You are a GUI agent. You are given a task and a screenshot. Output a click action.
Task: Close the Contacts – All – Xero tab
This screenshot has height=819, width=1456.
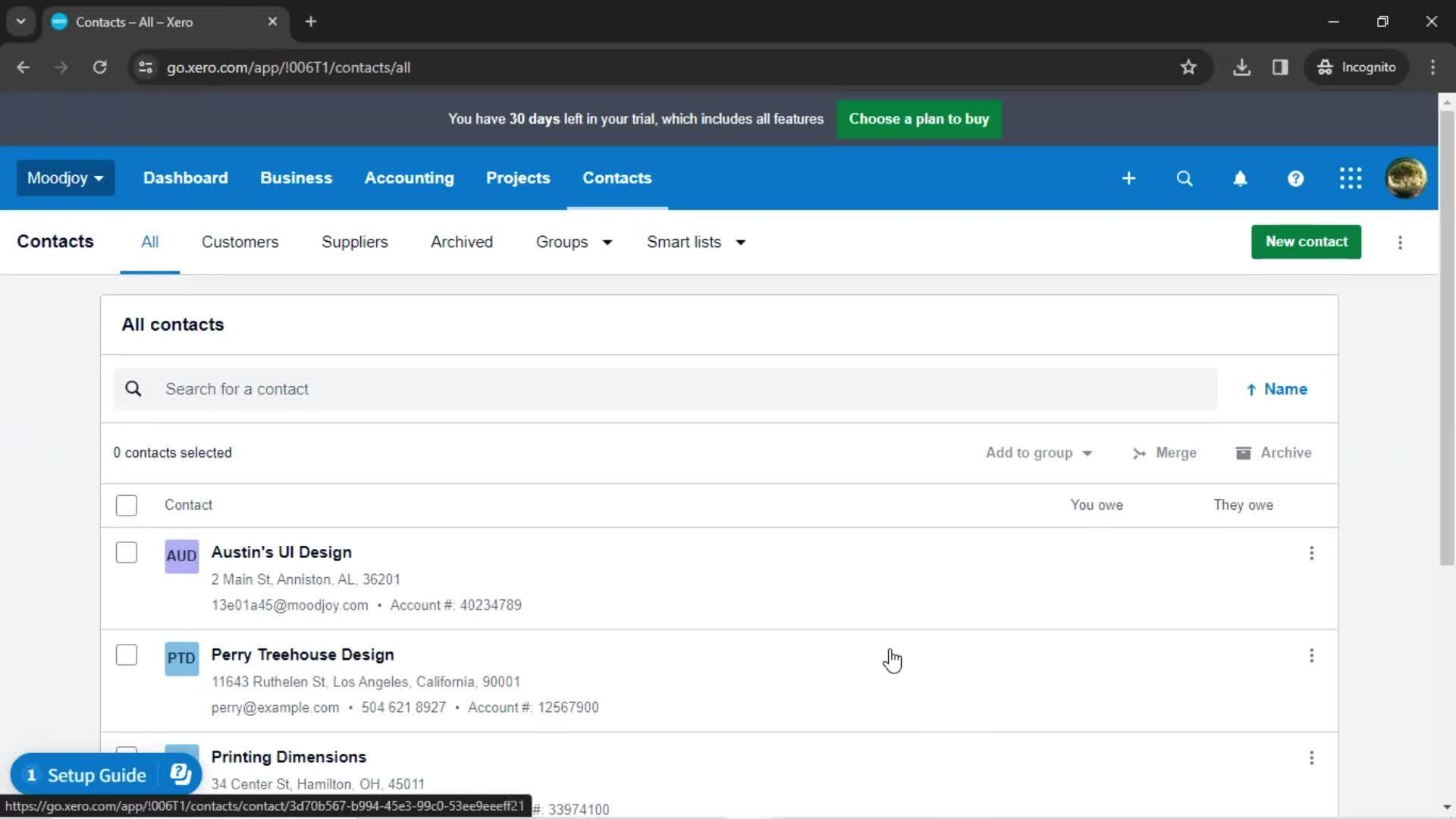(x=272, y=22)
